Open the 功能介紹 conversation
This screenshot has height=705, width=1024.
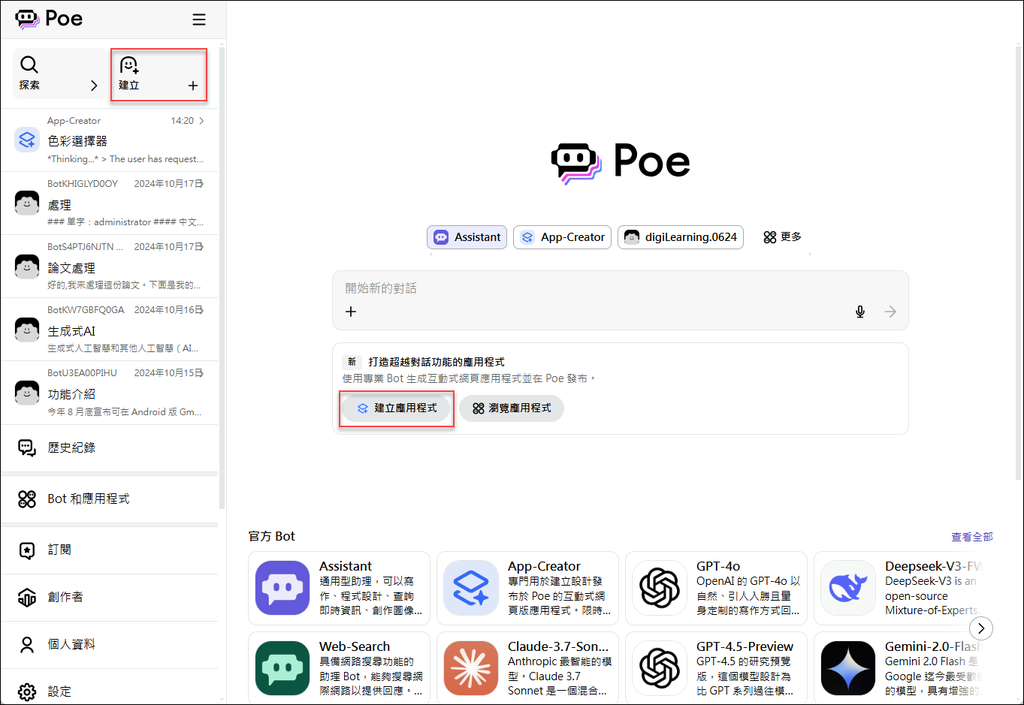(x=110, y=393)
